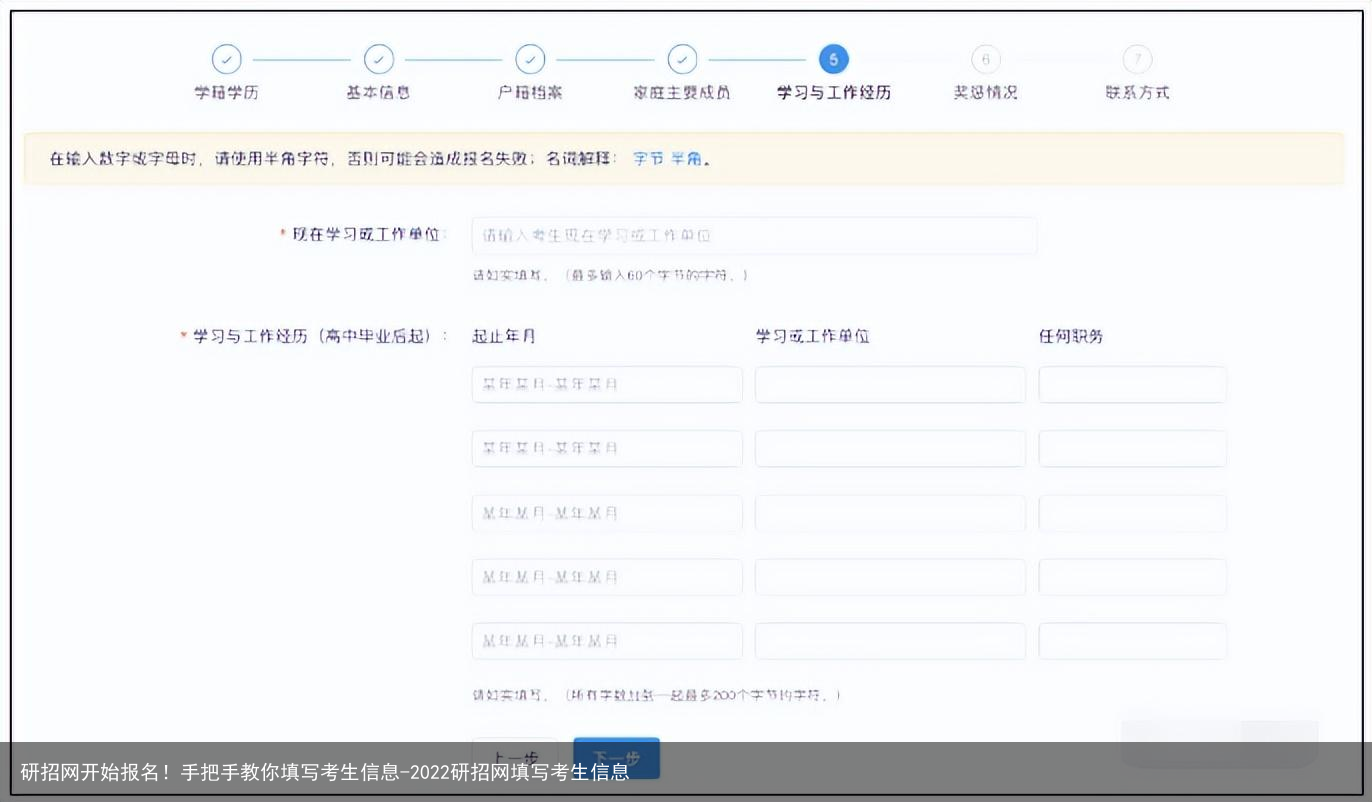Click the blue 下一步 button

pos(616,757)
